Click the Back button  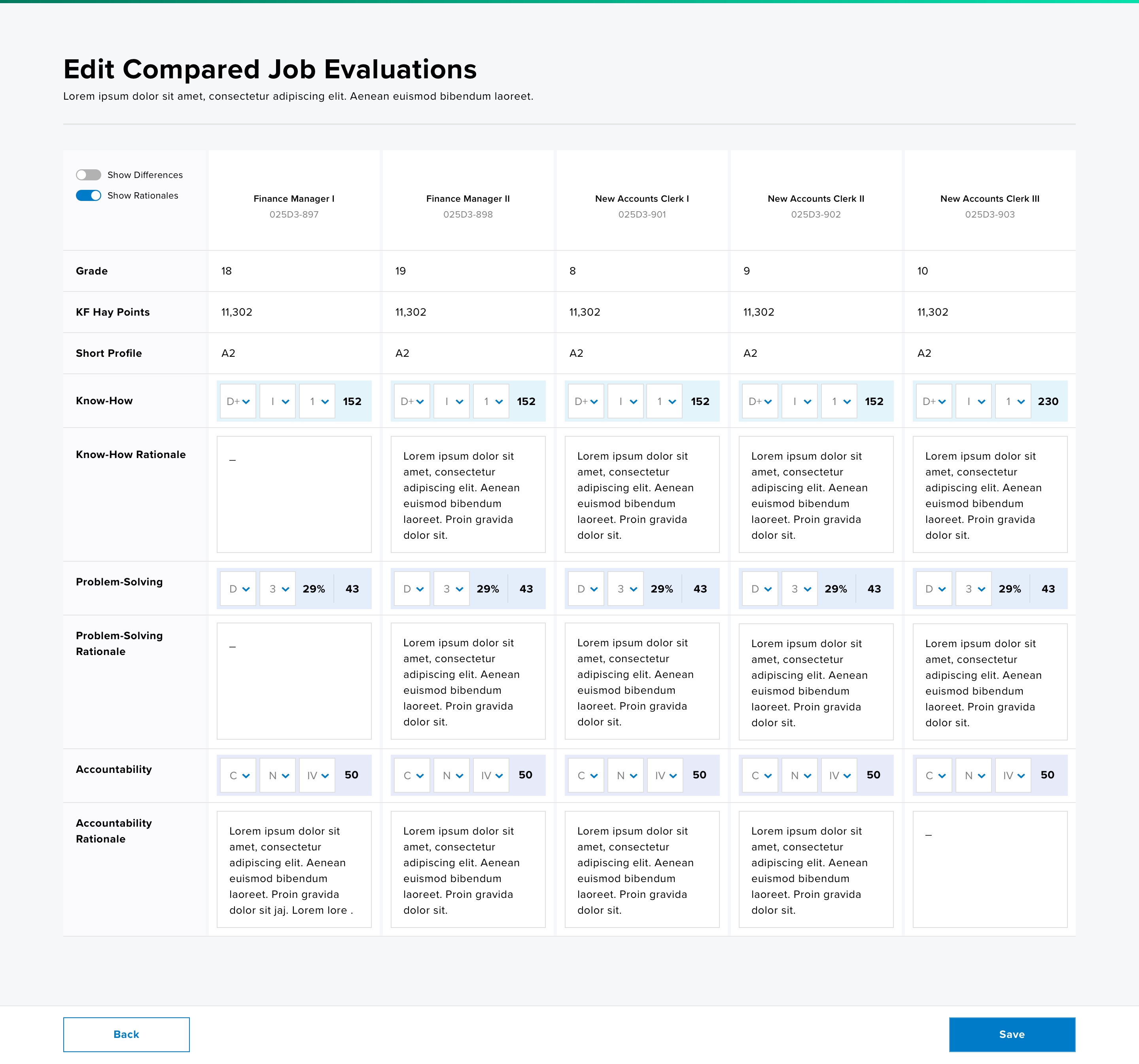[x=126, y=1034]
